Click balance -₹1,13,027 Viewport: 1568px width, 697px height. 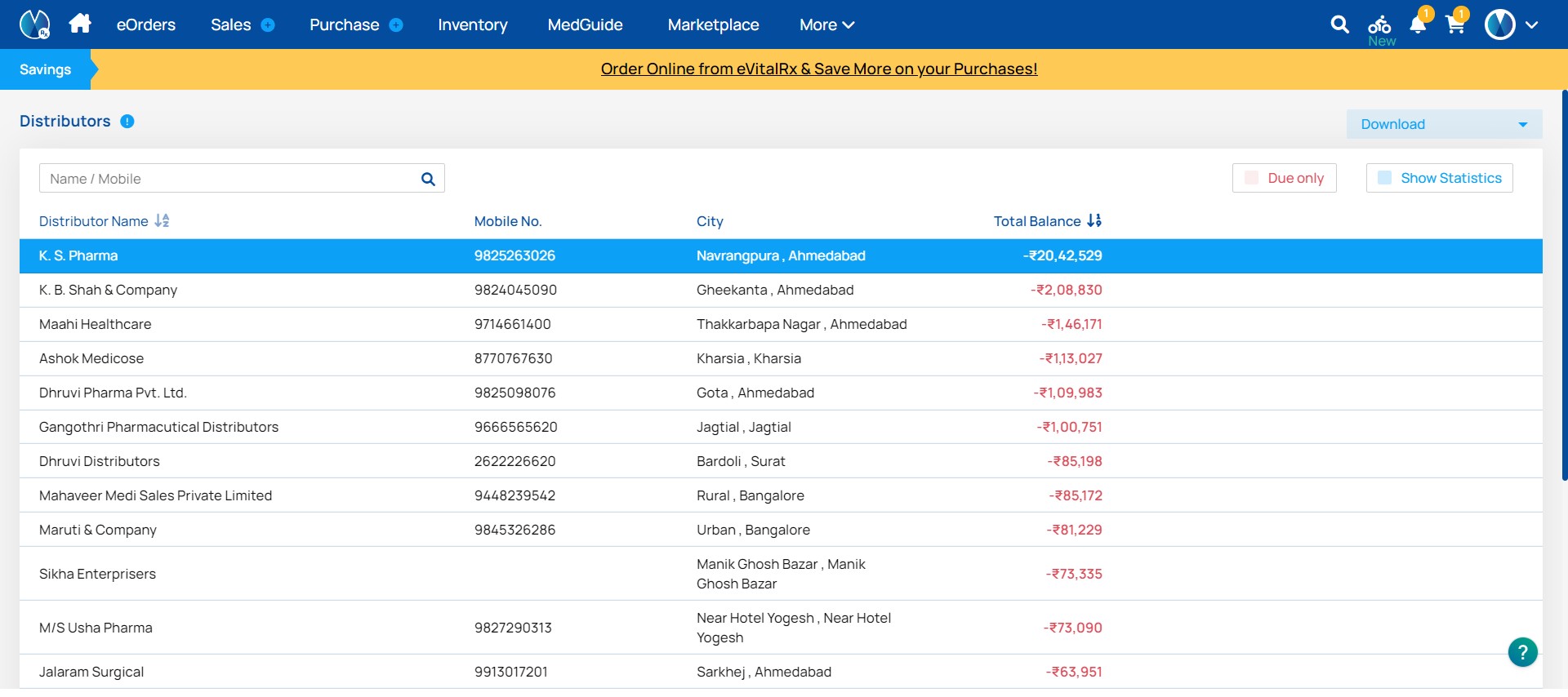point(1071,358)
